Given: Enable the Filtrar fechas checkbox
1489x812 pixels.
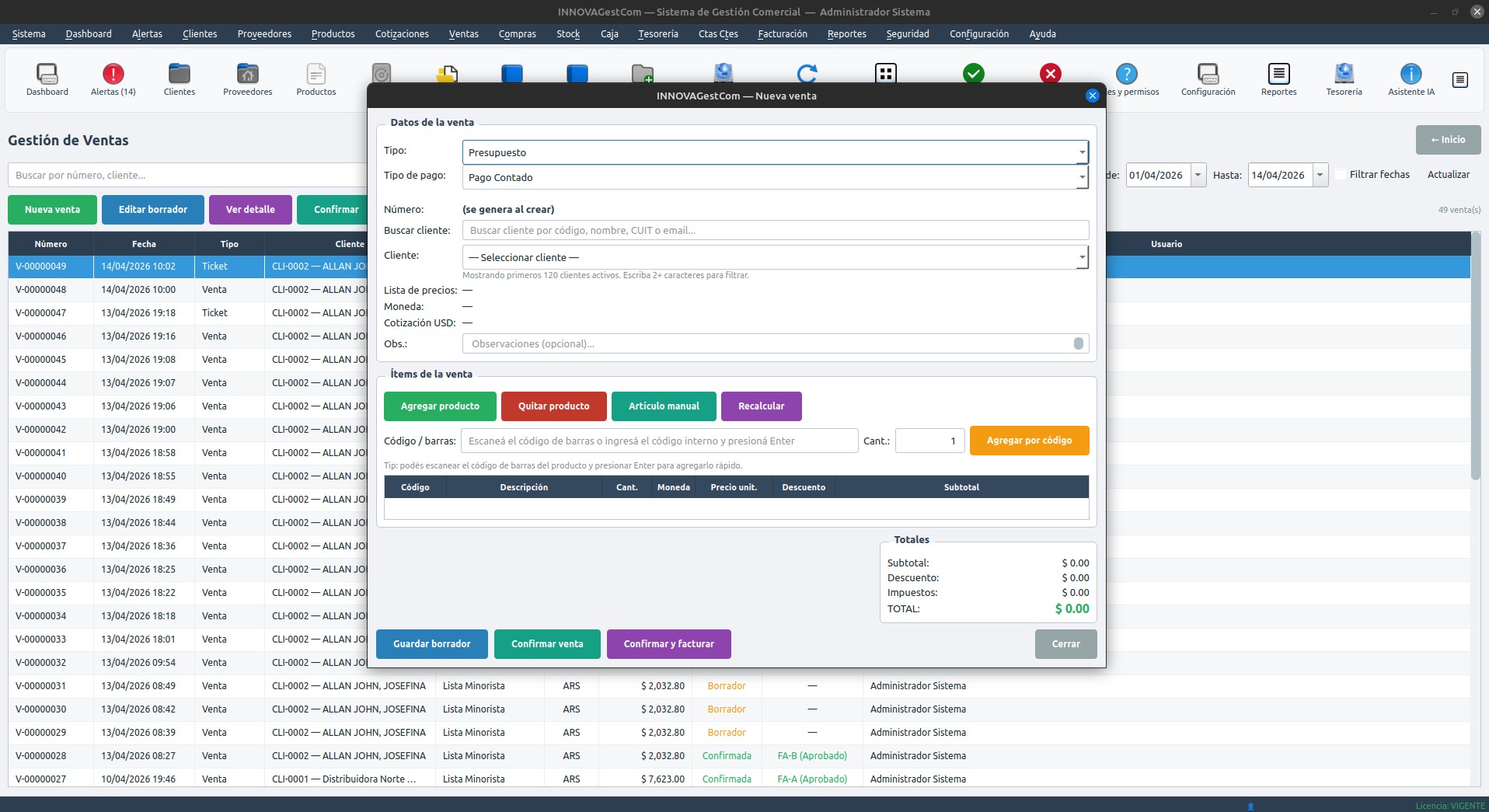Looking at the screenshot, I should point(1341,175).
